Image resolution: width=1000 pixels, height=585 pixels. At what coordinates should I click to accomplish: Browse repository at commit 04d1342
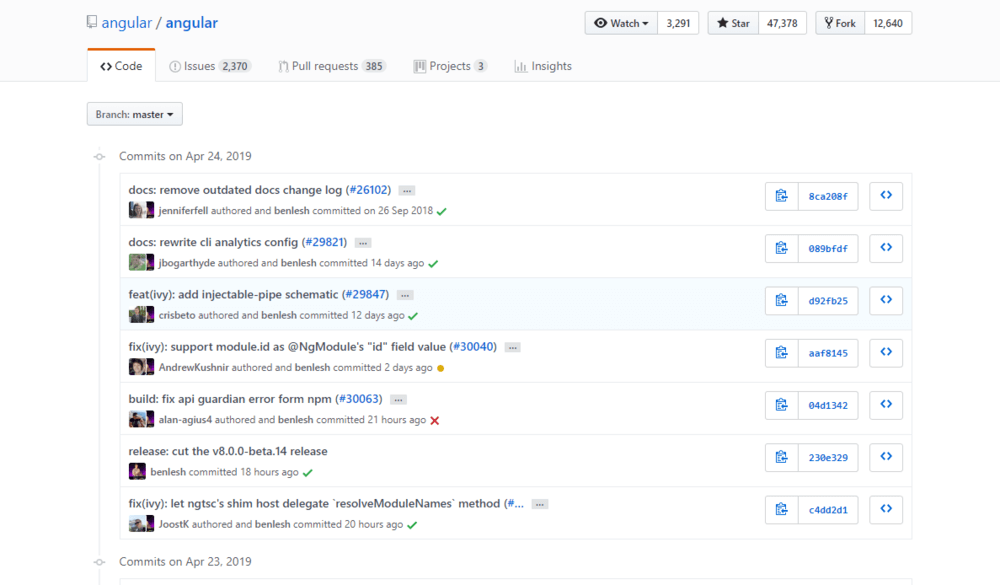886,405
